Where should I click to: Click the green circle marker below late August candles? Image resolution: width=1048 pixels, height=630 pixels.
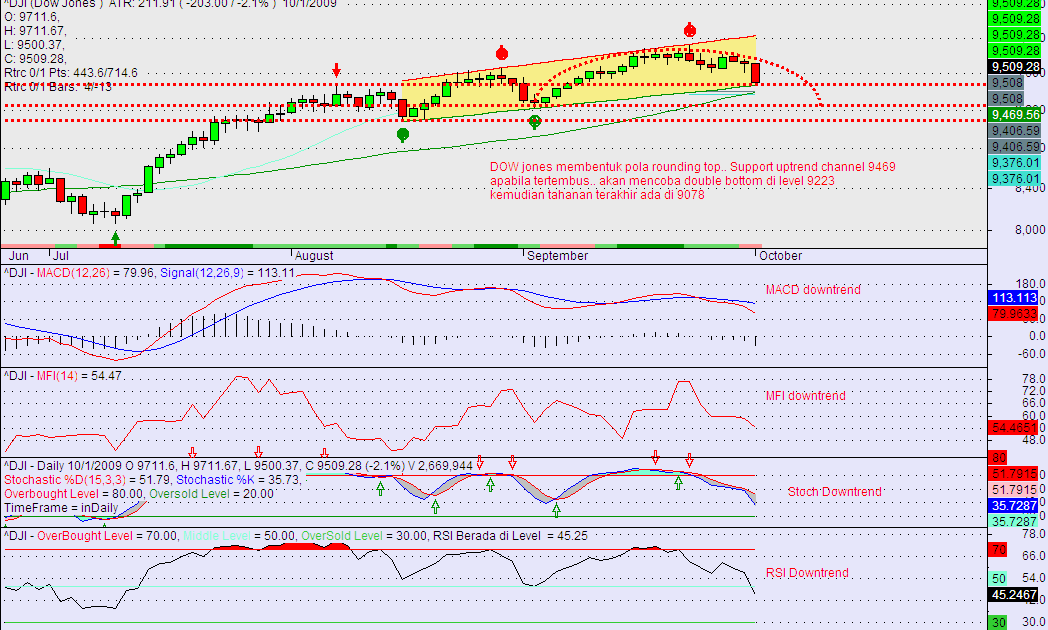pos(402,135)
